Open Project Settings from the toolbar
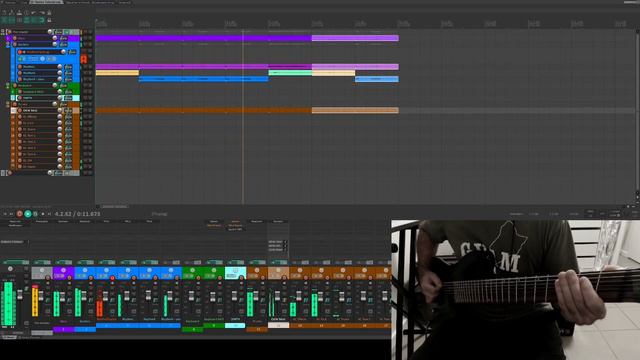The height and width of the screenshot is (360, 640). point(27,13)
